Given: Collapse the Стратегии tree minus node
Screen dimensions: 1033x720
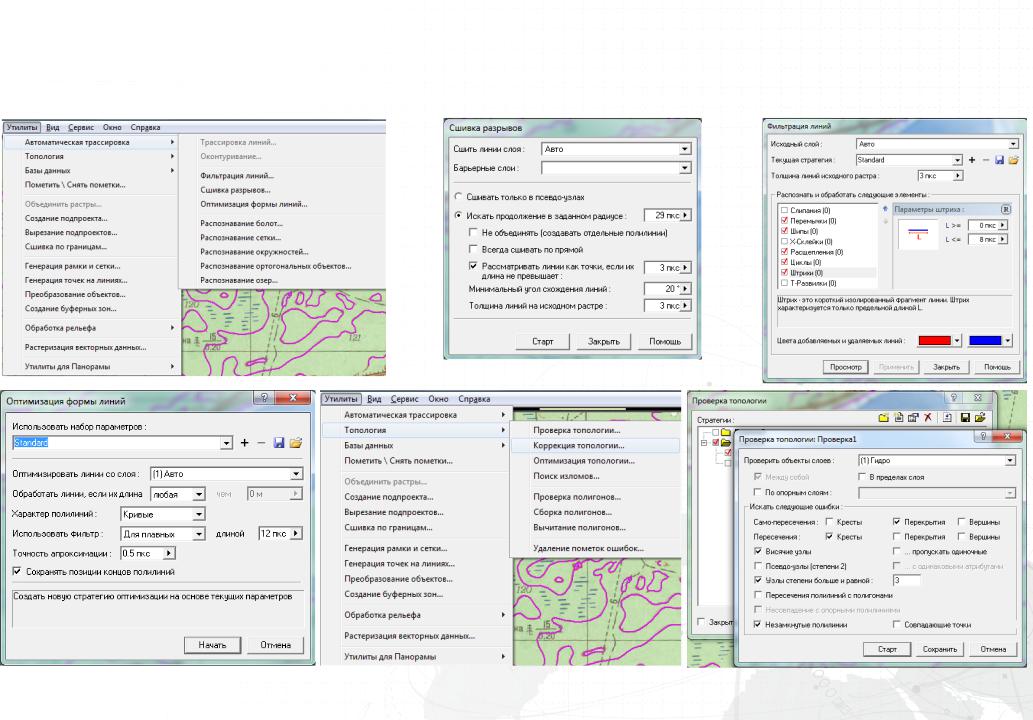Looking at the screenshot, I should tap(704, 443).
